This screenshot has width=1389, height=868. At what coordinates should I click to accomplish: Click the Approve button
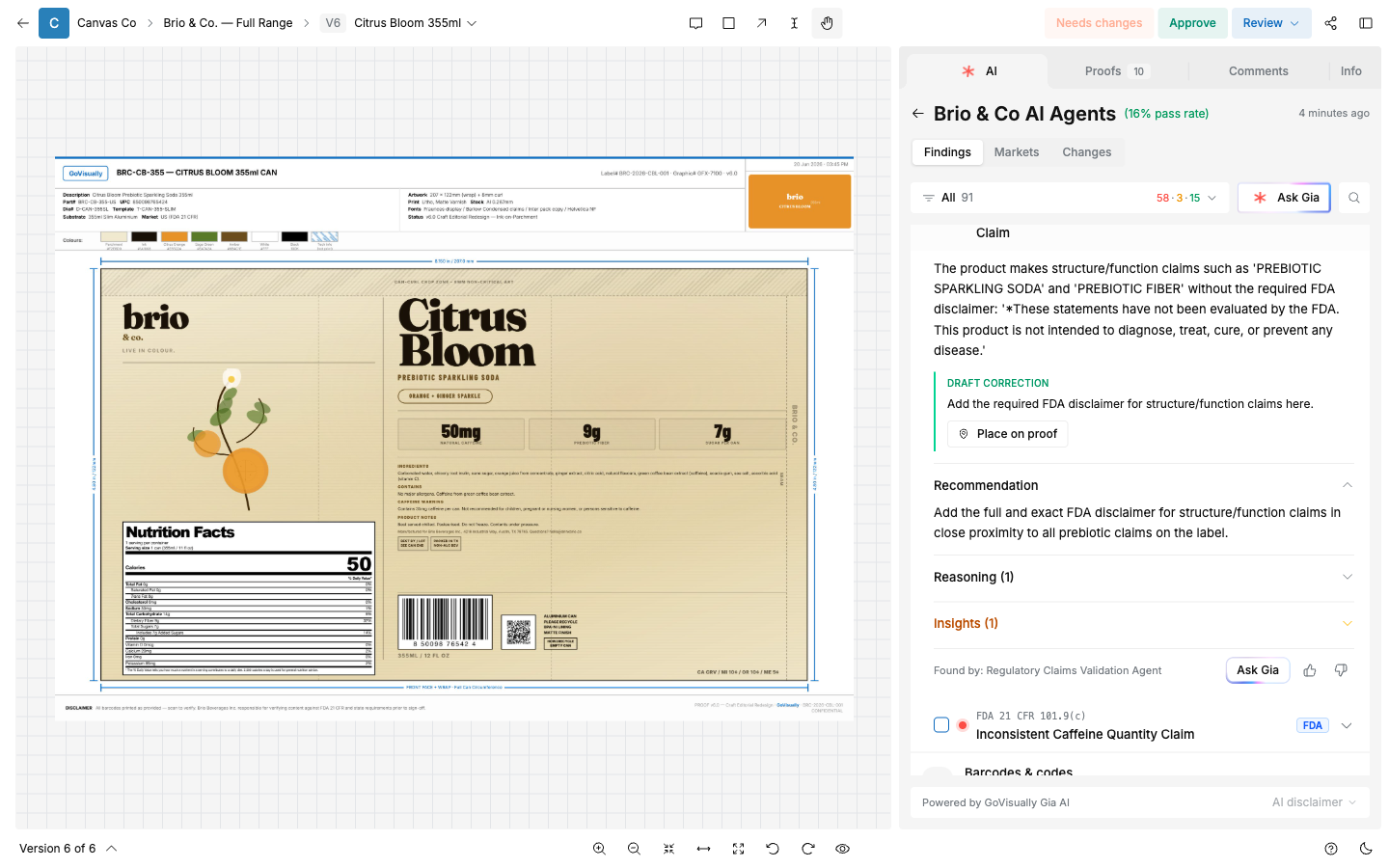[1192, 23]
